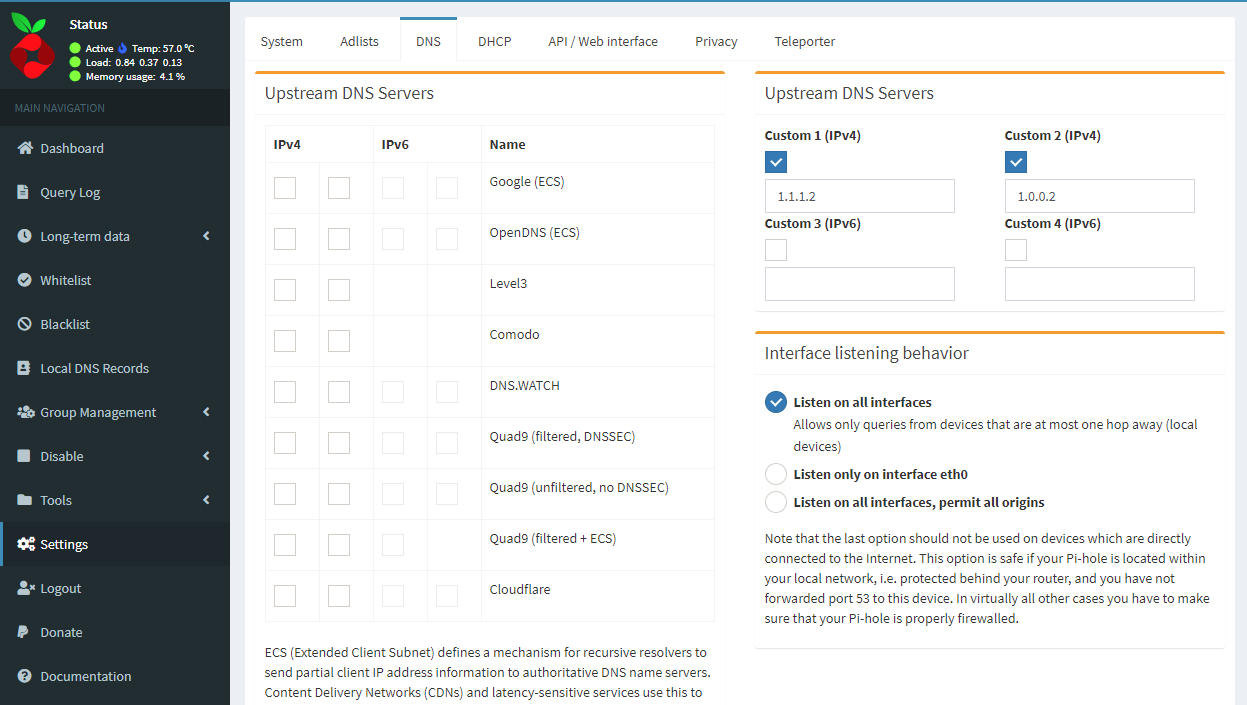Select Listen on all interfaces radio button

[776, 402]
